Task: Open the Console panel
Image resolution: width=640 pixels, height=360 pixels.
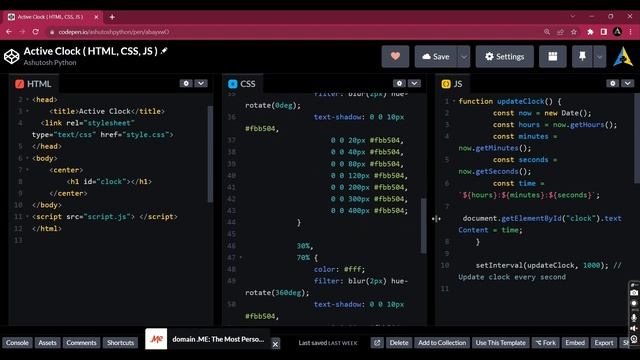Action: pos(17,342)
